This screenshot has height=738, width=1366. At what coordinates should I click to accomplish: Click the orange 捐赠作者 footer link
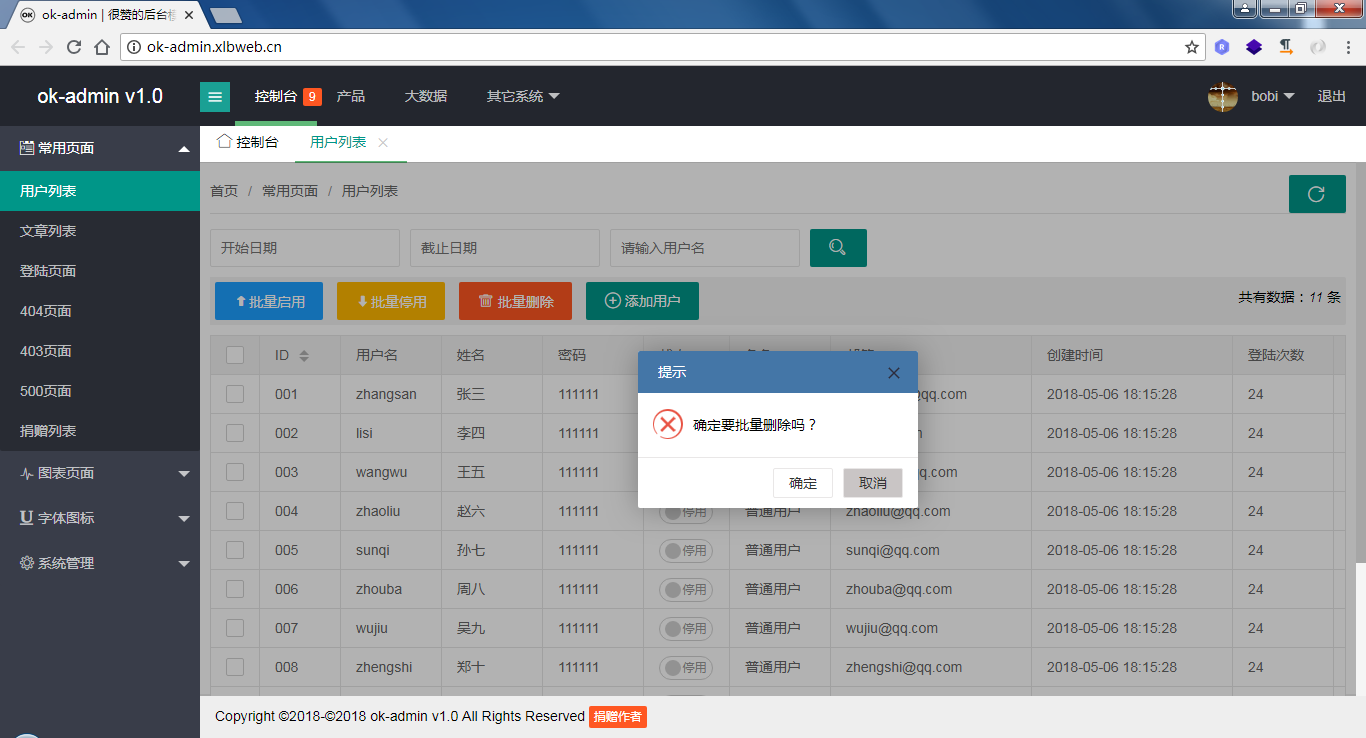(618, 716)
